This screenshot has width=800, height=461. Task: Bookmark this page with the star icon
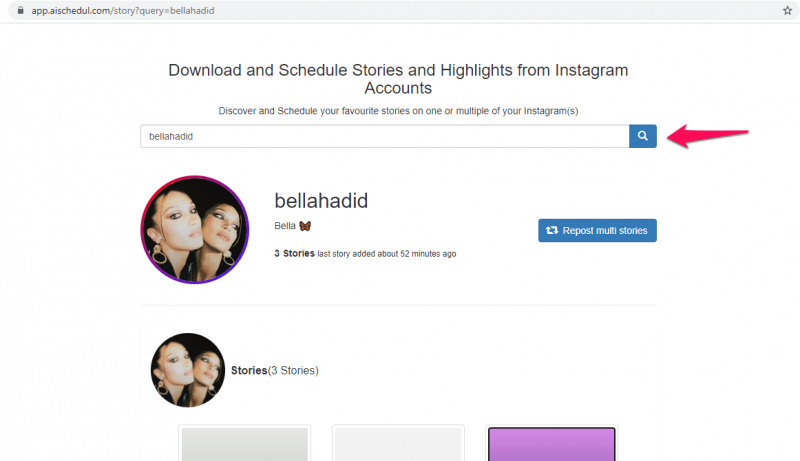click(x=787, y=11)
